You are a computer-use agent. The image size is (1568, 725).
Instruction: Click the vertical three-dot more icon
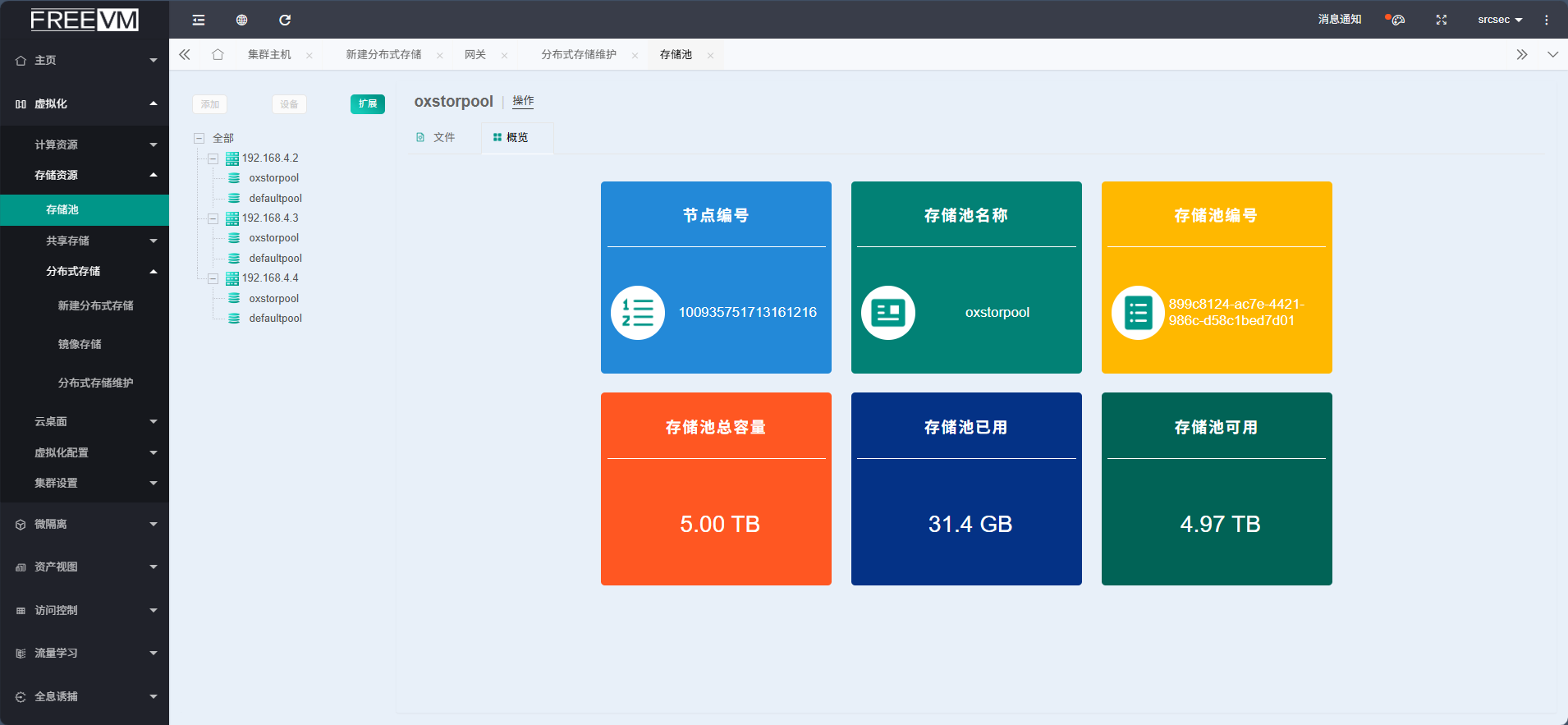pyautogui.click(x=1546, y=20)
